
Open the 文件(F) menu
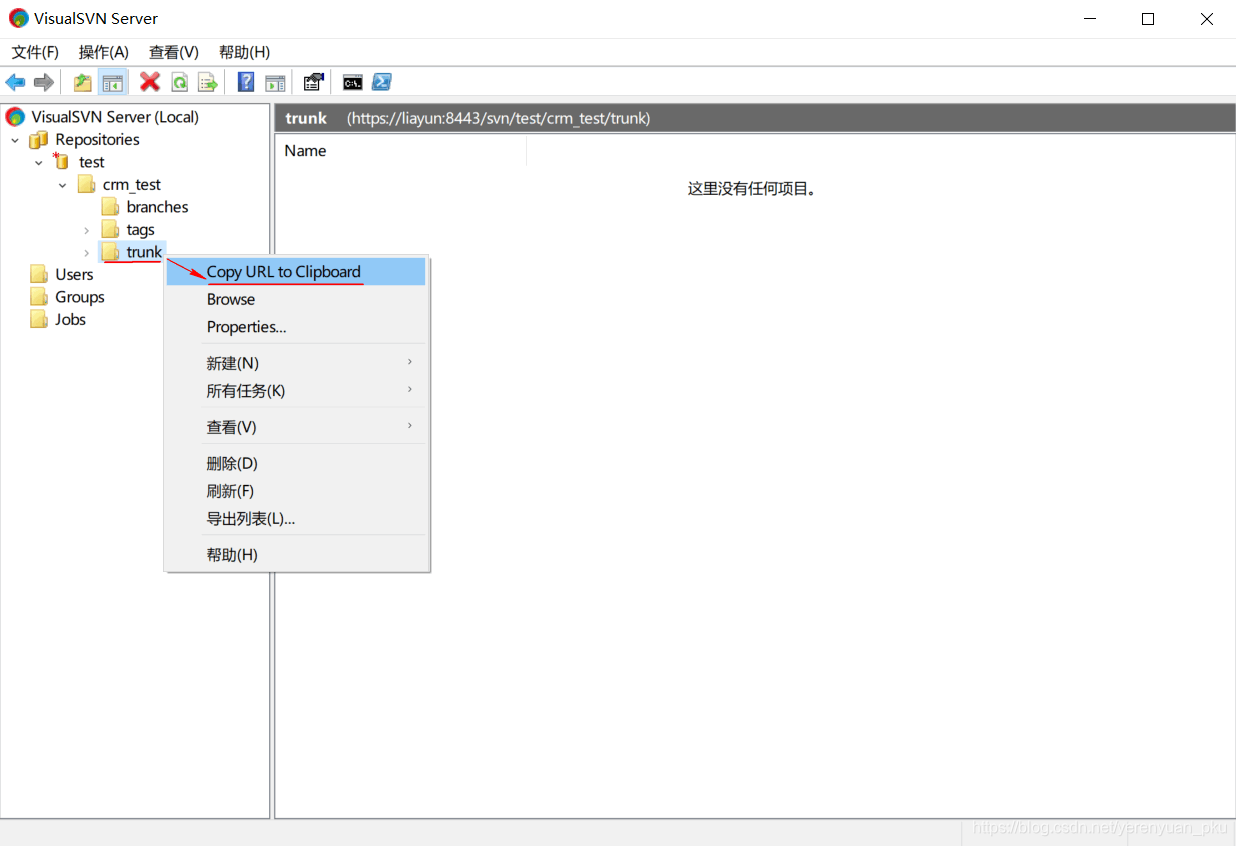point(35,52)
